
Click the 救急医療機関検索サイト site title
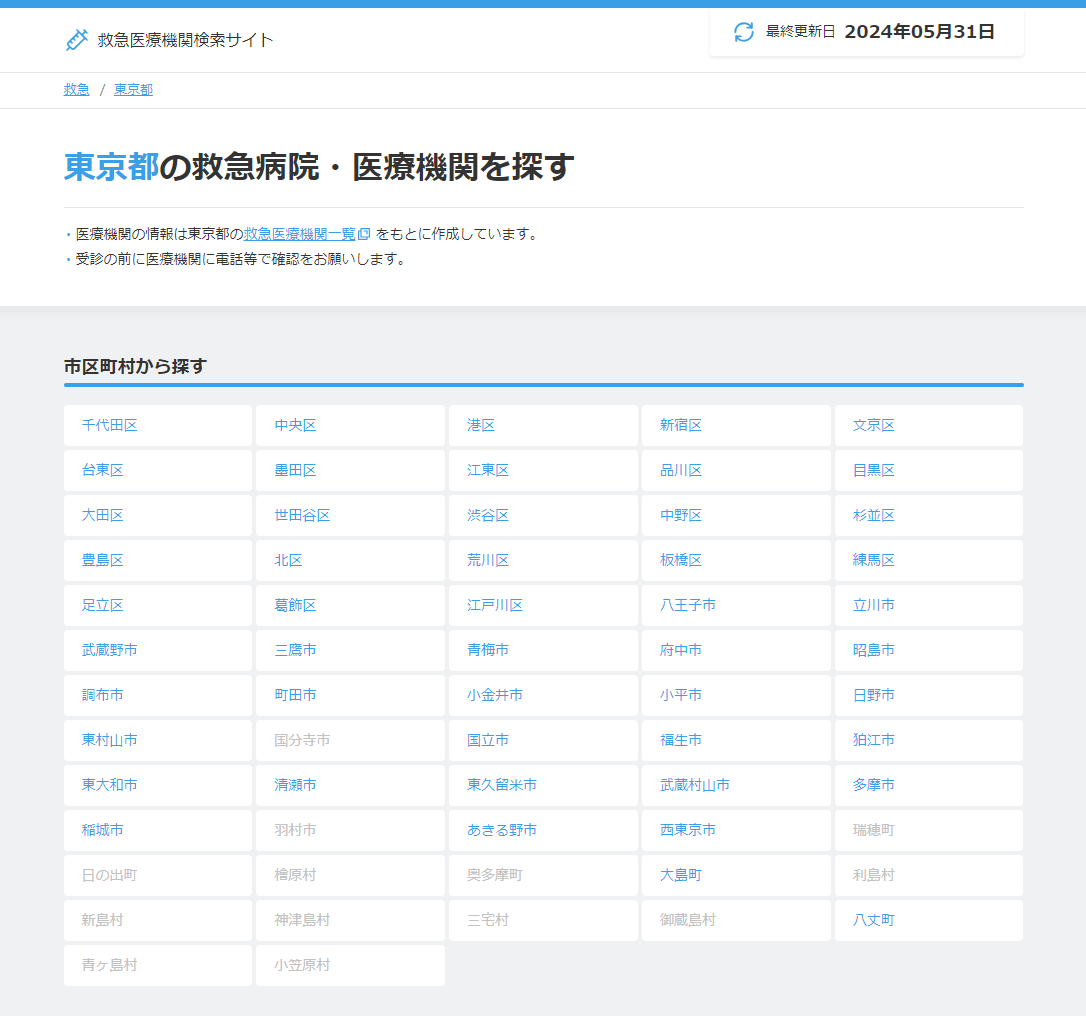pyautogui.click(x=185, y=40)
